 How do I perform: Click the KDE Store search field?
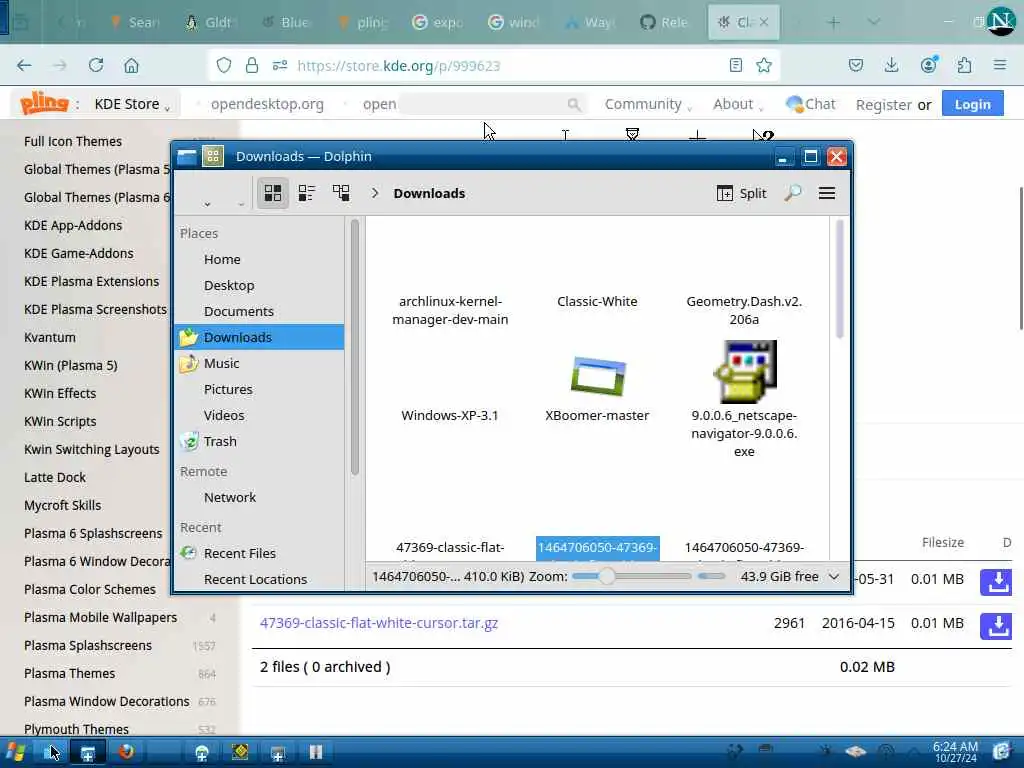click(x=491, y=104)
